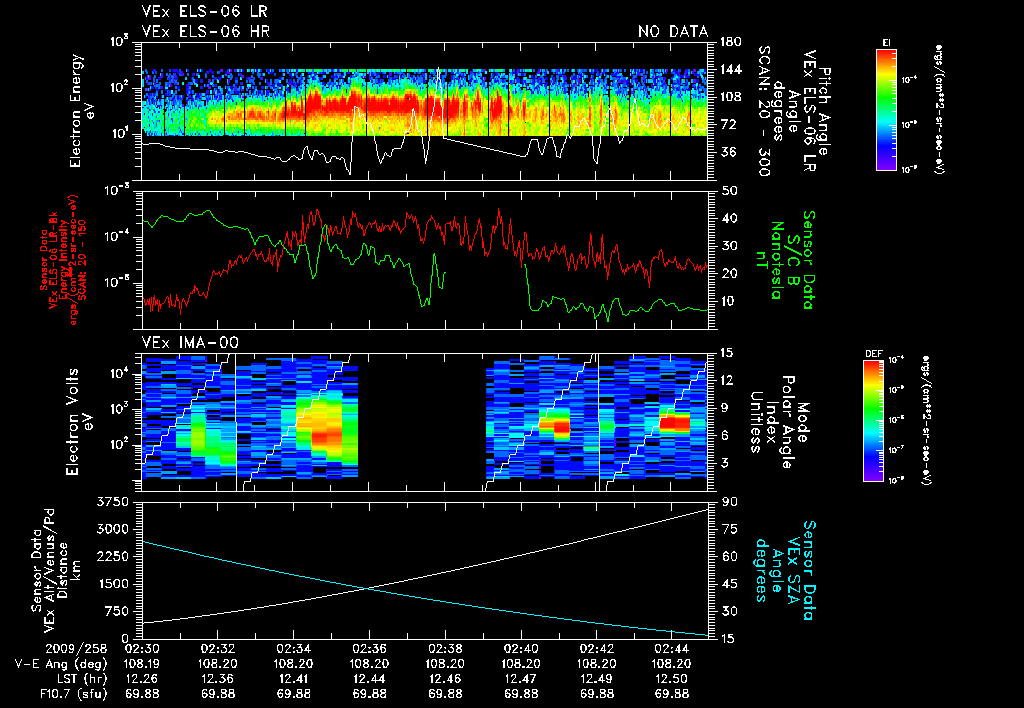1024x708 pixels.
Task: Click the red ELS-06 LR-Bk energy intensity label
Action: 63,260
